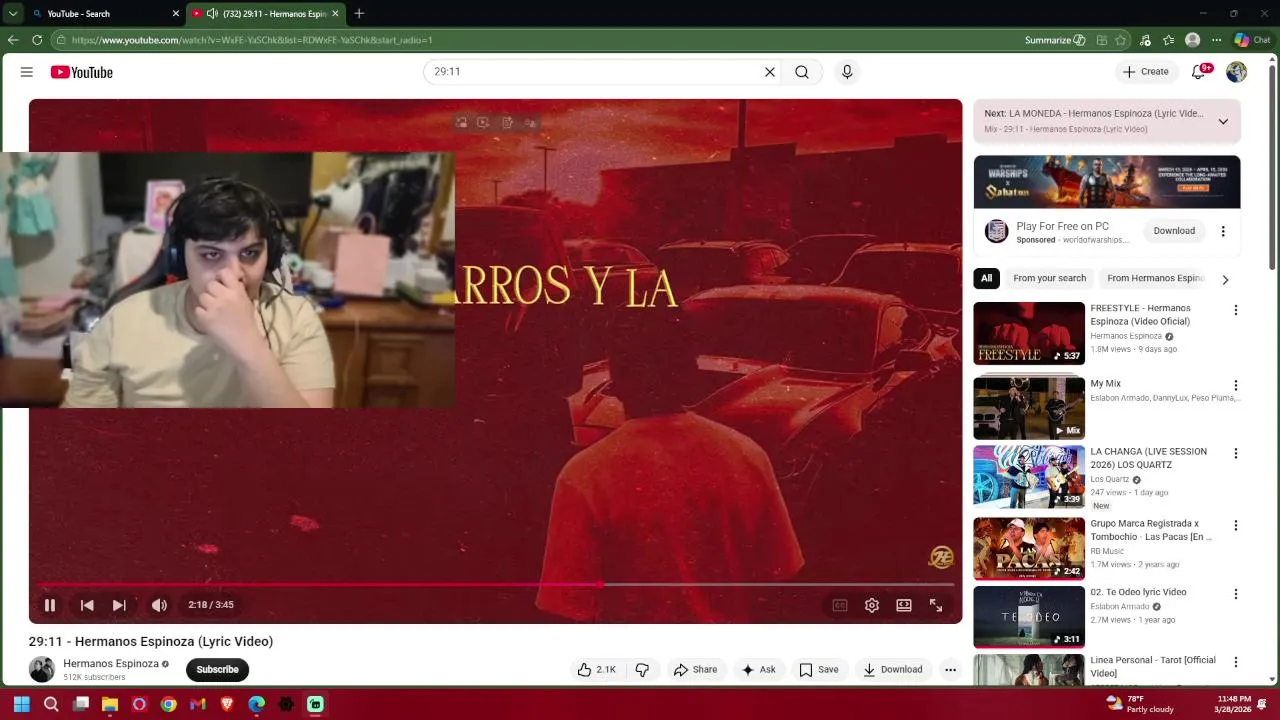This screenshot has height=720, width=1280.
Task: Open the browser ellipsis settings menu
Action: tap(1216, 40)
